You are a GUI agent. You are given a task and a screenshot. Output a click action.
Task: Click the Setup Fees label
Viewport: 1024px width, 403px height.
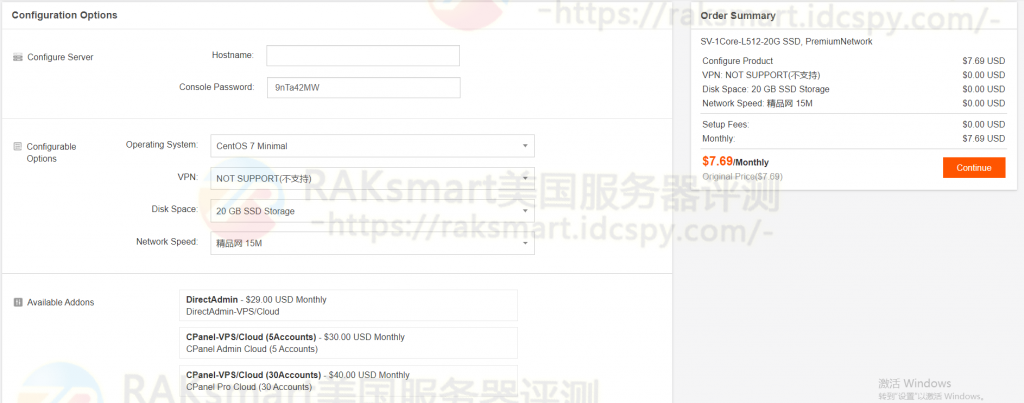pos(726,124)
